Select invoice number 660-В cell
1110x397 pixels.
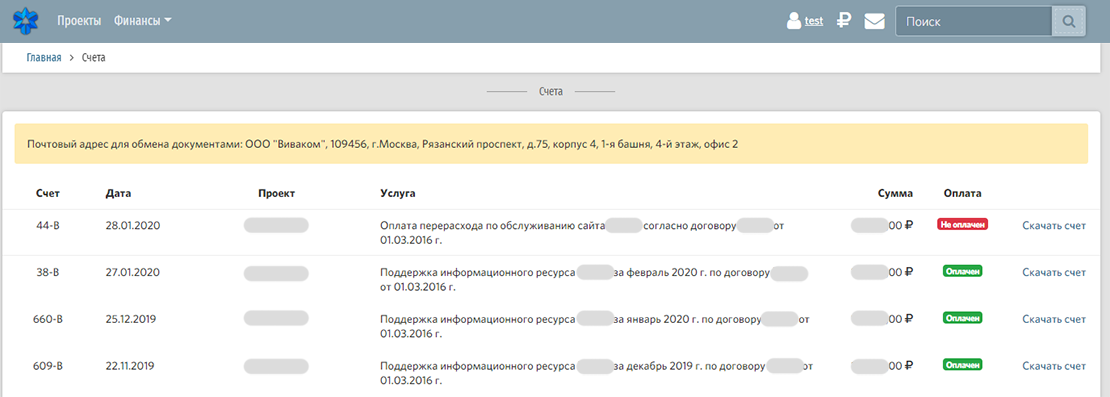(x=48, y=319)
